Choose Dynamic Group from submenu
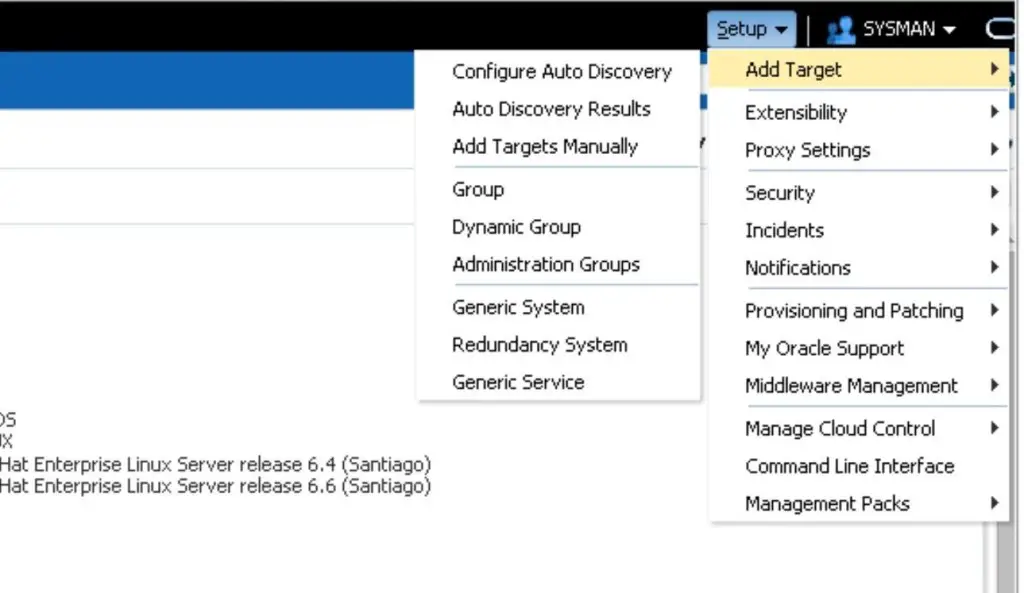 pyautogui.click(x=516, y=227)
